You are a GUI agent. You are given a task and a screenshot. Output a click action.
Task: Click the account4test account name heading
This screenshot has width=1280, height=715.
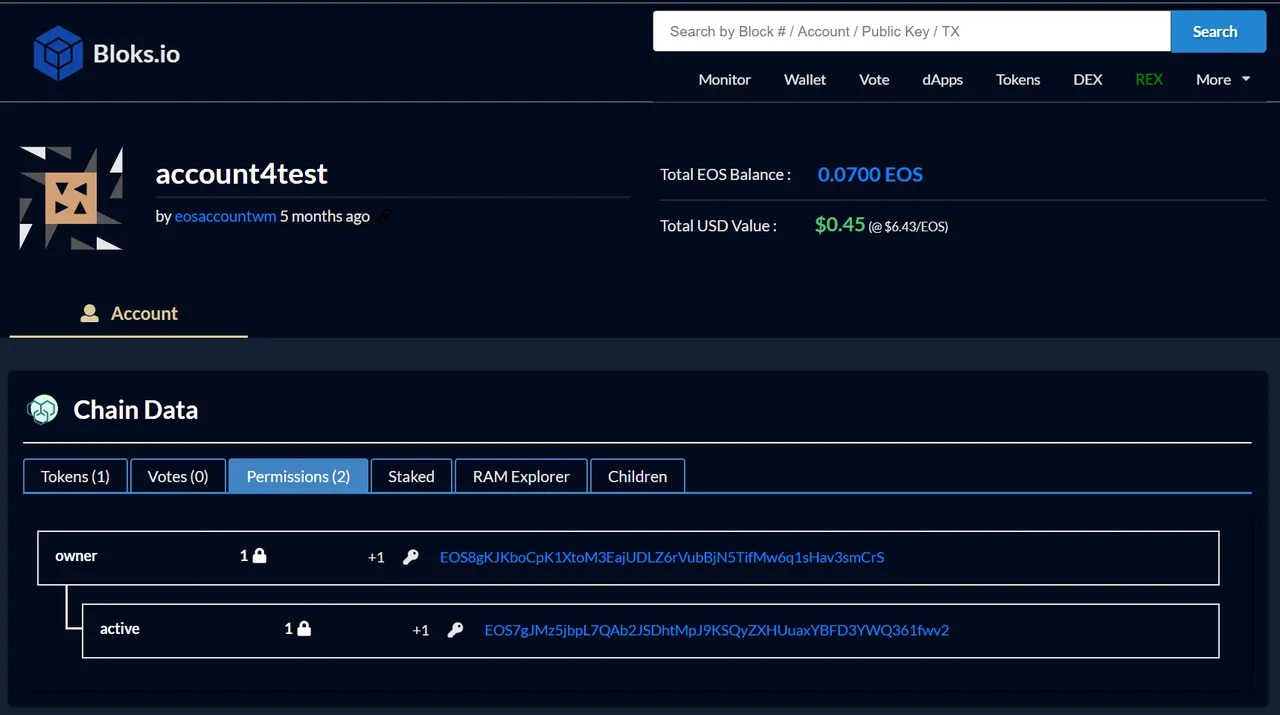[x=241, y=174]
